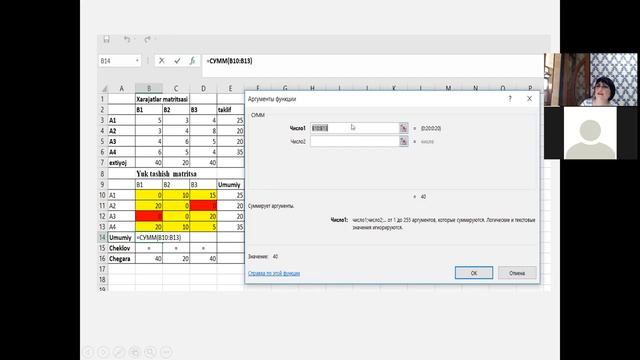640x360 pixels.
Task: Open help with the dialog question mark
Action: [x=510, y=99]
